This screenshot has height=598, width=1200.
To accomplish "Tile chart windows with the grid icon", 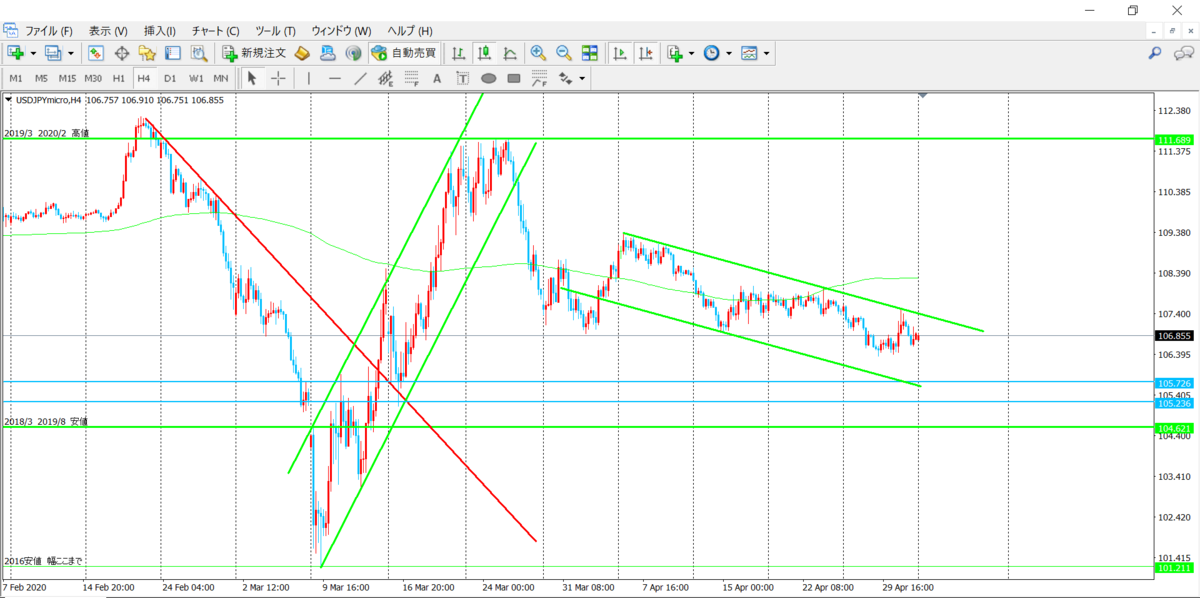I will (590, 53).
